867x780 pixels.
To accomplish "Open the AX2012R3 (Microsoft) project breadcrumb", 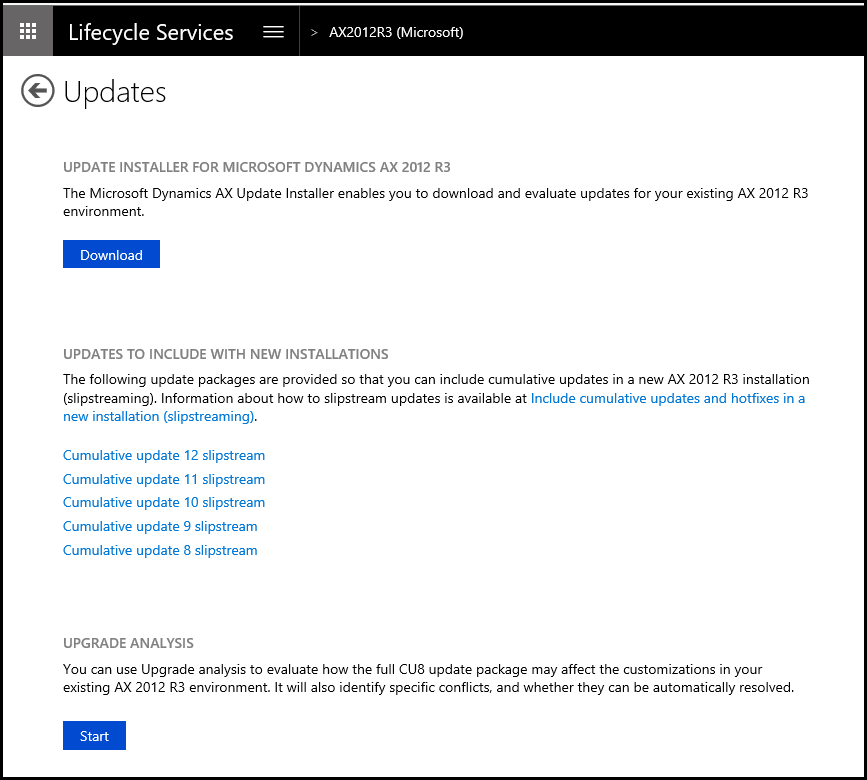I will click(396, 33).
